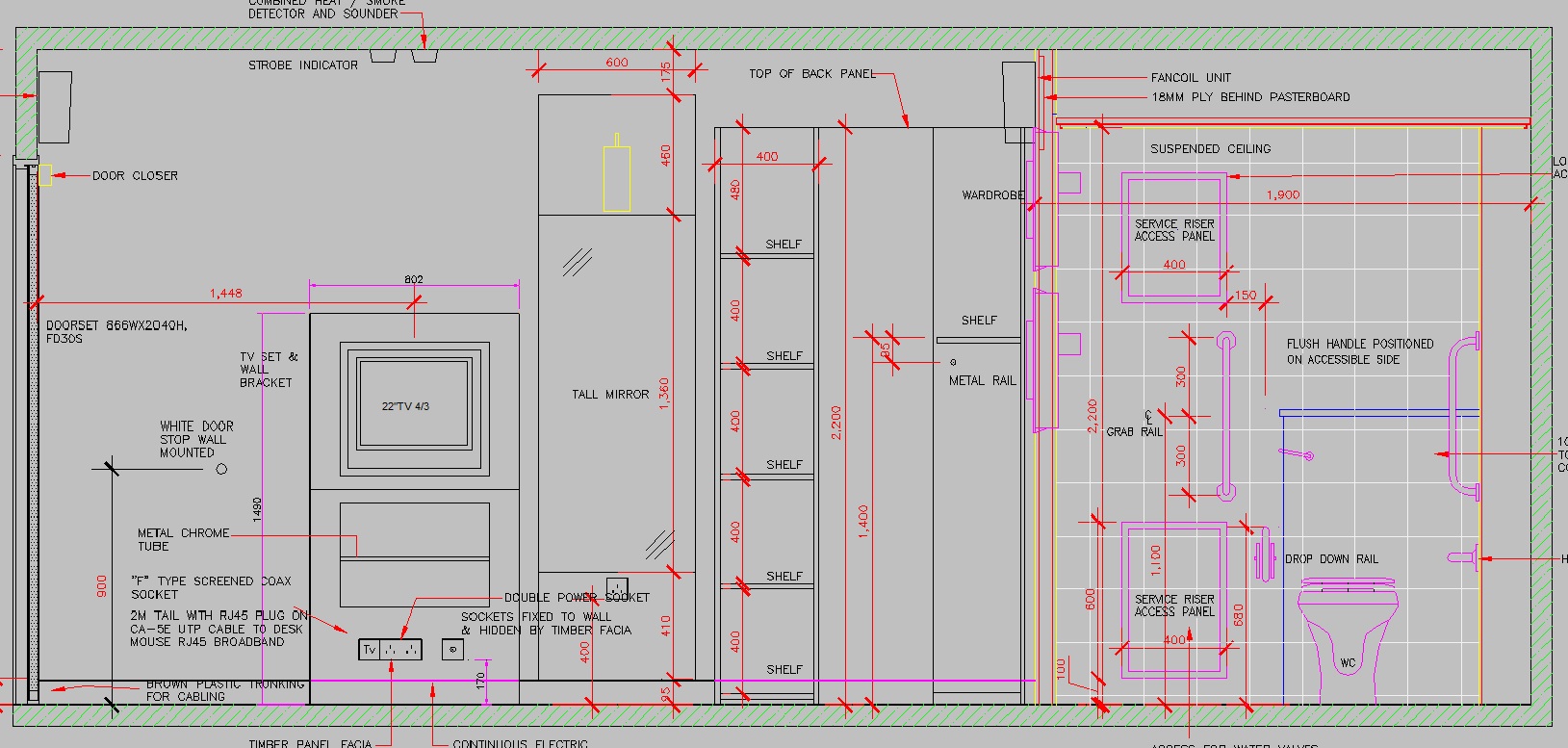1568x748 pixels.
Task: Click the WC toilet symbol
Action: pos(1348,637)
